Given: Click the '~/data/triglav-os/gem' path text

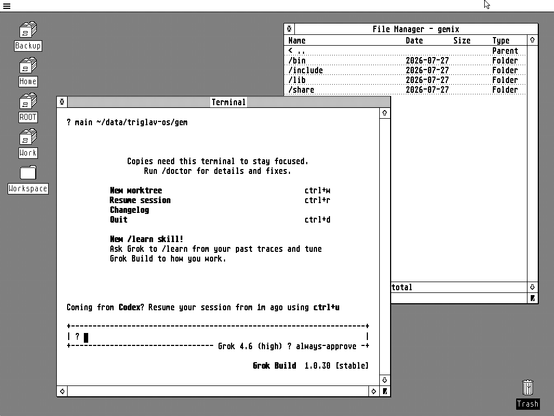Looking at the screenshot, I should [x=142, y=122].
